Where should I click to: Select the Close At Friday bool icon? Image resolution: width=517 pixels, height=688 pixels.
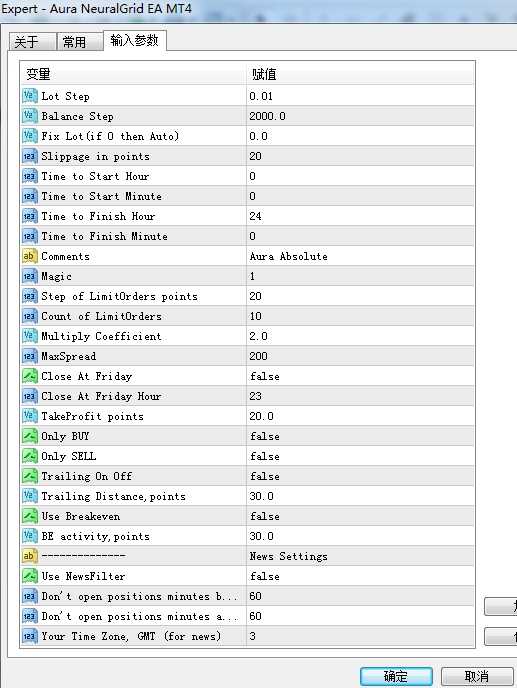[29, 376]
